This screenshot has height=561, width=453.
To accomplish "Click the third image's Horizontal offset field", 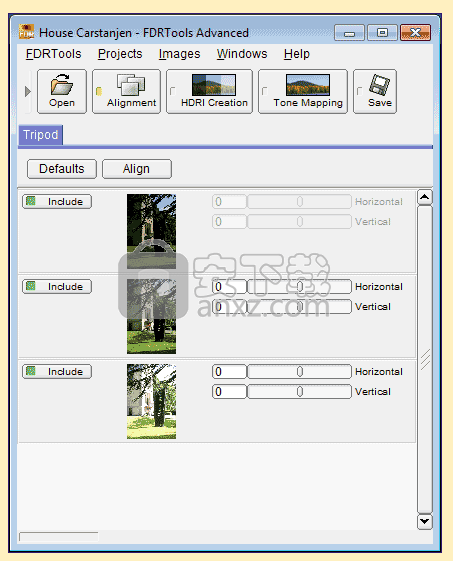I will coord(229,372).
